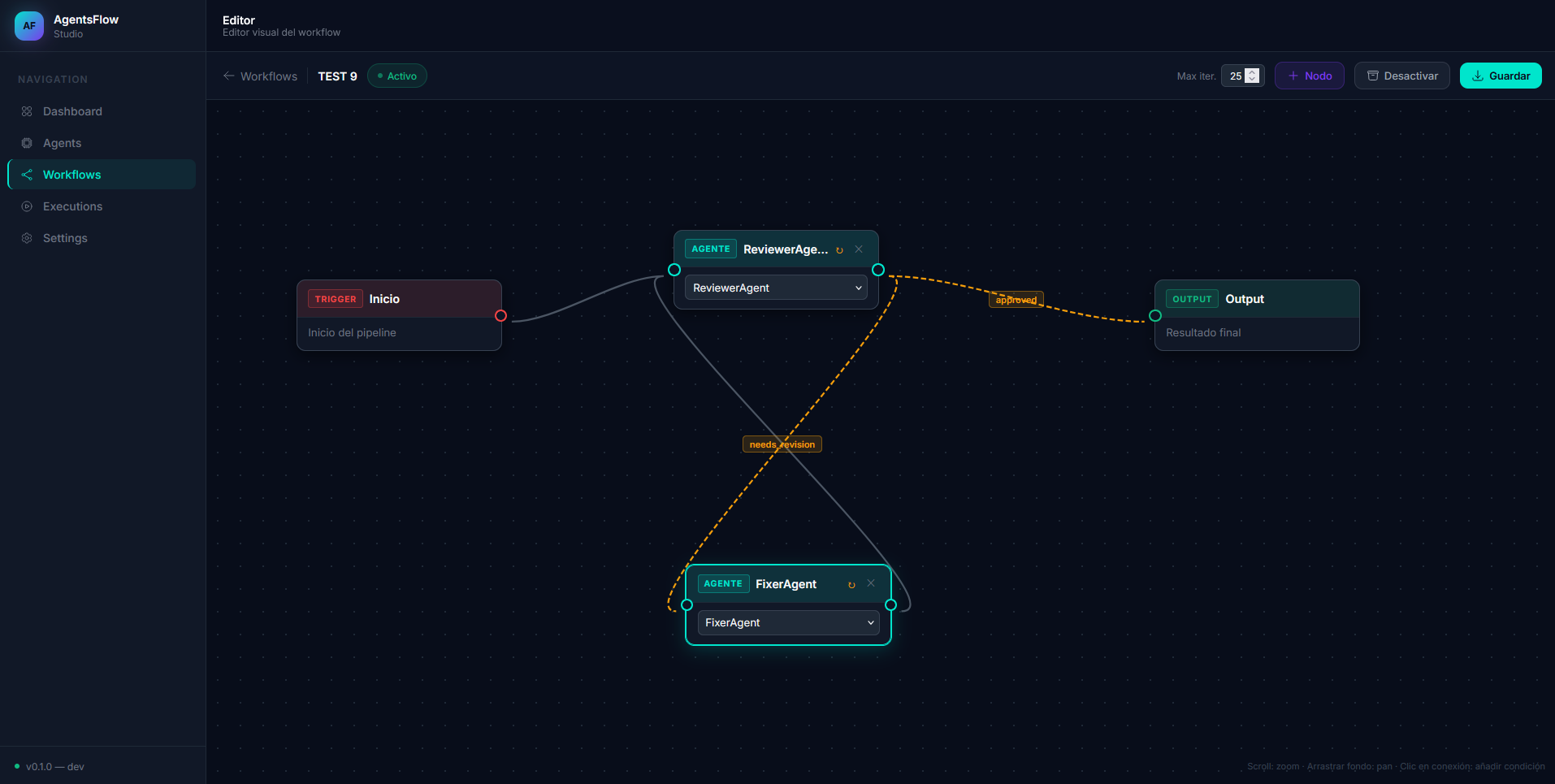This screenshot has width=1555, height=784.
Task: Open Settings from the sidebar
Action: 102,238
